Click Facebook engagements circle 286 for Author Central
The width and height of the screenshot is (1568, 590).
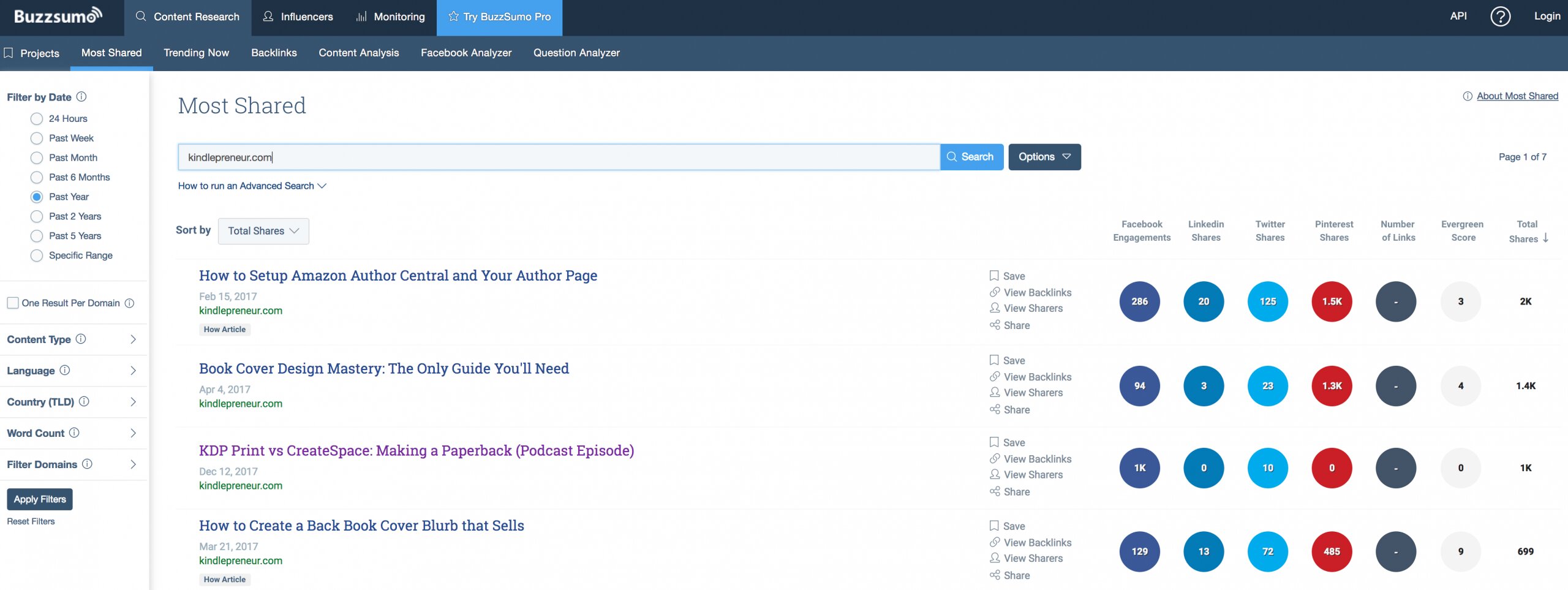tap(1139, 301)
